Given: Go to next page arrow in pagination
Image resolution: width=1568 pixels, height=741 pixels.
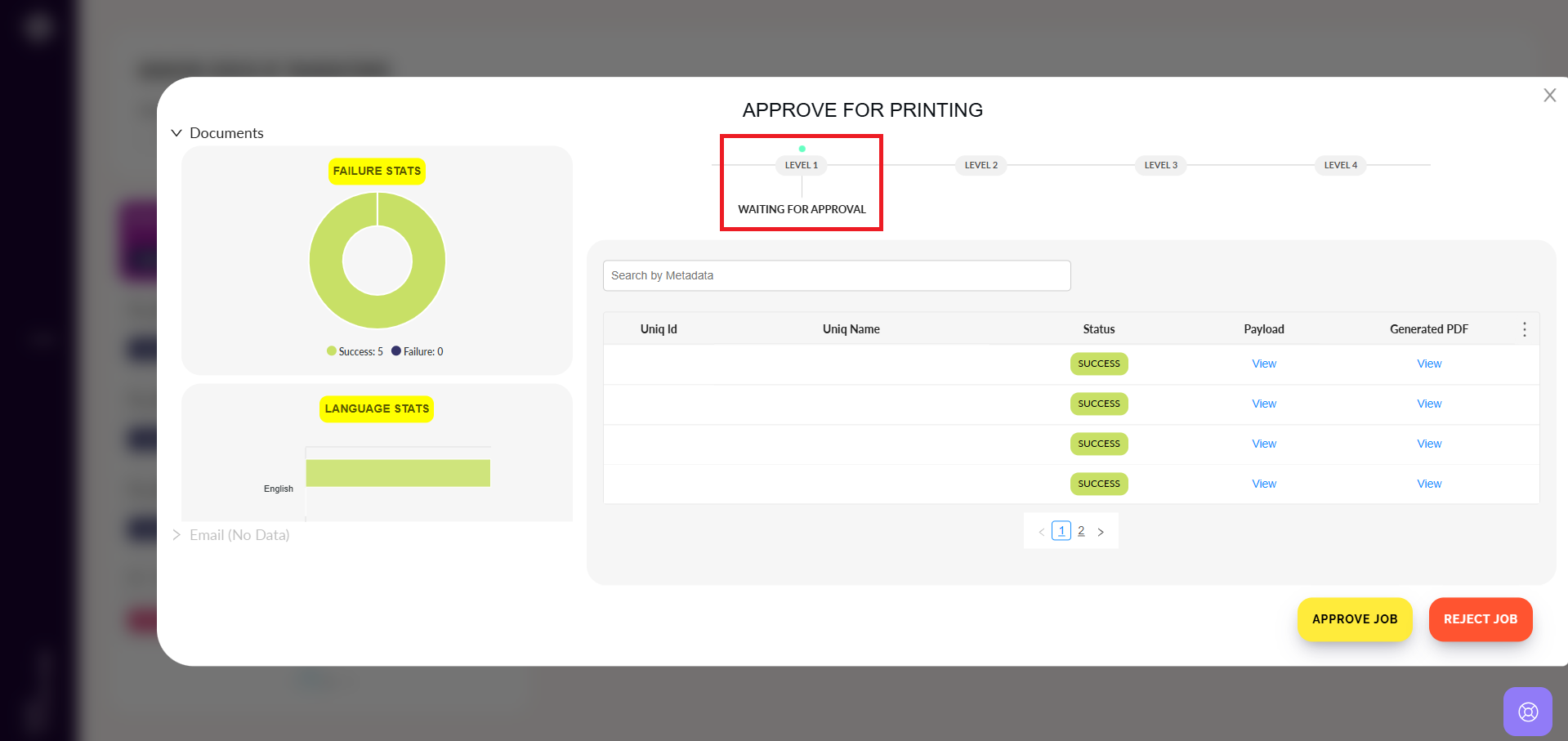Looking at the screenshot, I should (x=1101, y=532).
